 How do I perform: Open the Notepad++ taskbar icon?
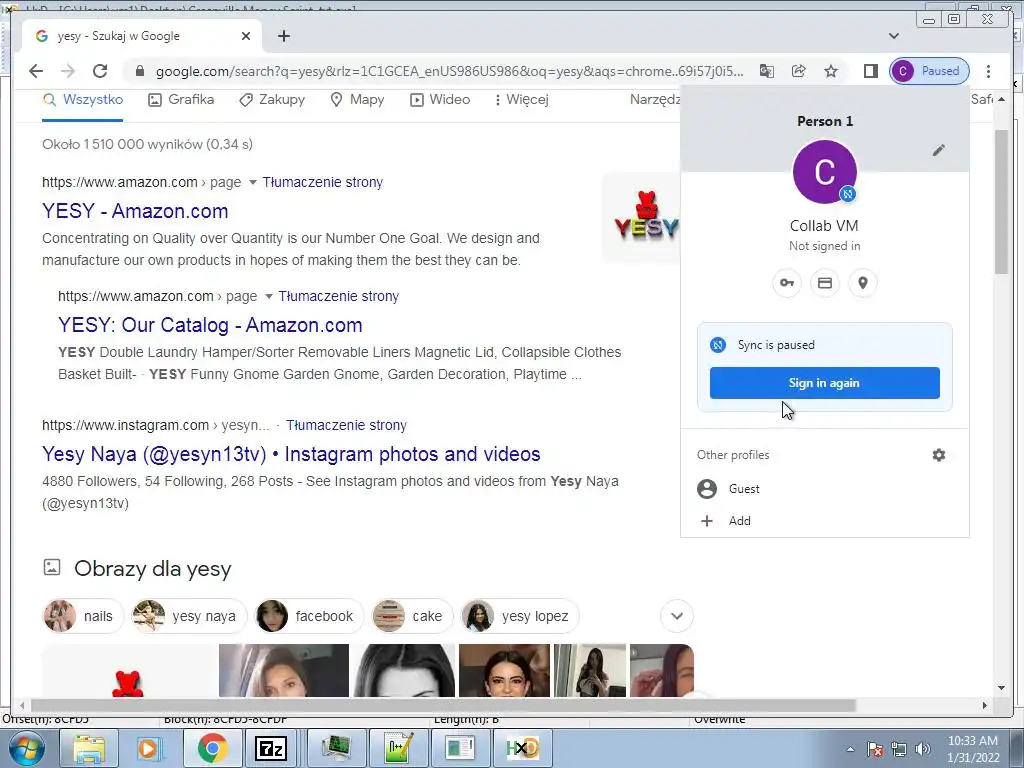(398, 748)
